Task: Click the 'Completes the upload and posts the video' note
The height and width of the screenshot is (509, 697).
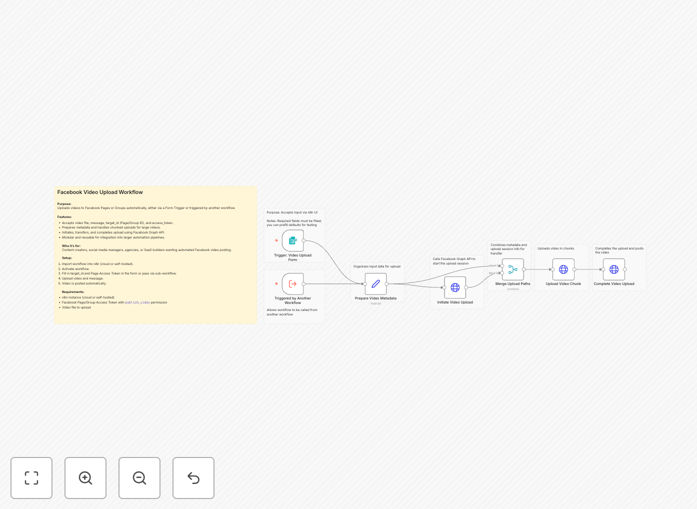Action: pos(619,250)
